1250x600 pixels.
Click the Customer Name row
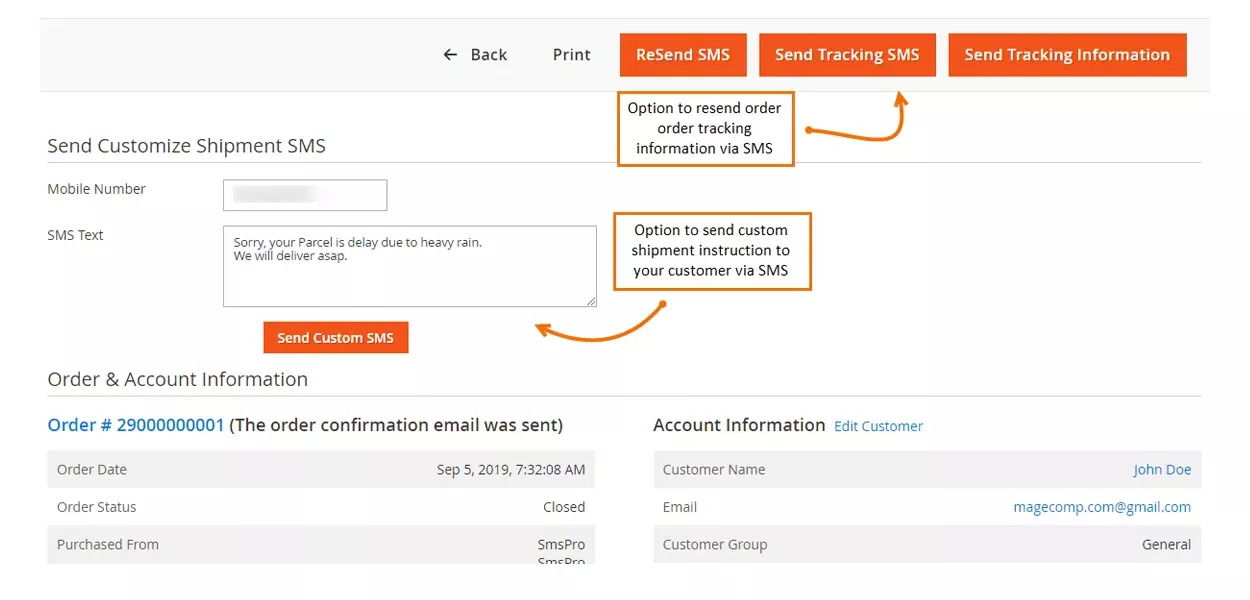[927, 469]
